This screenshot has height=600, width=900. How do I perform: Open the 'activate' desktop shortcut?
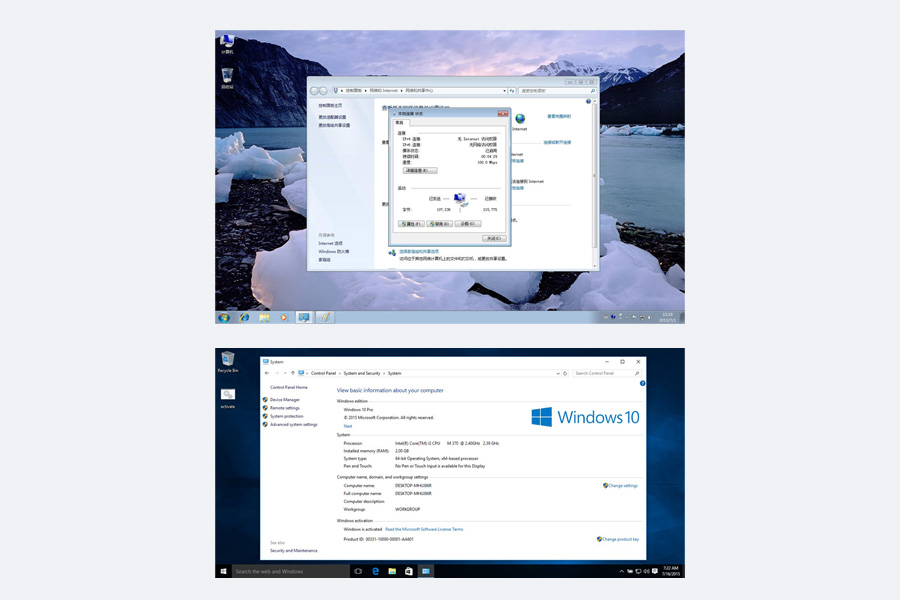(228, 398)
